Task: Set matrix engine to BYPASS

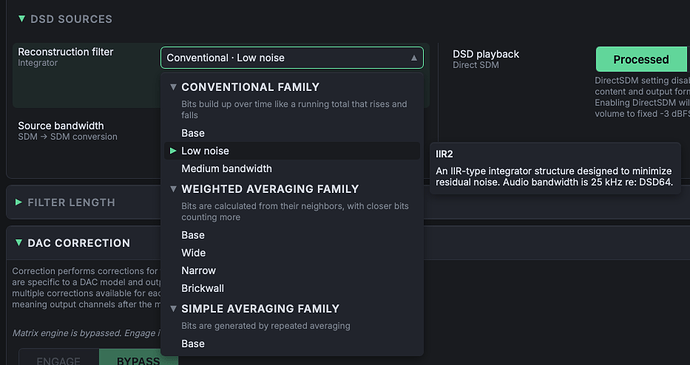Action: point(139,359)
